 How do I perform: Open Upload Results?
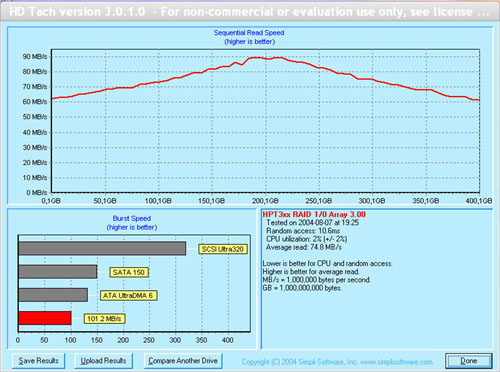[x=103, y=361]
